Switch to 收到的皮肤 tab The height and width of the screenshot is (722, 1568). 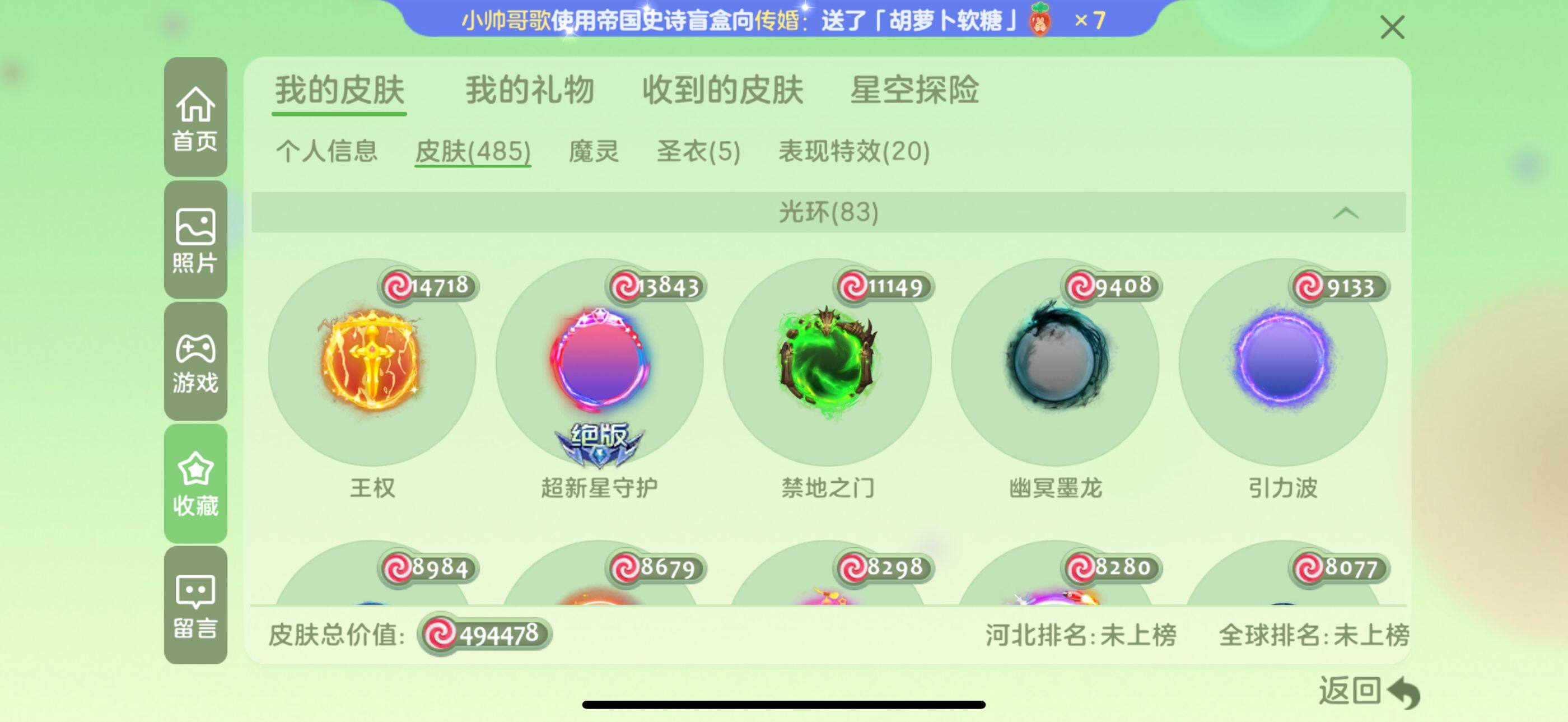coord(722,90)
